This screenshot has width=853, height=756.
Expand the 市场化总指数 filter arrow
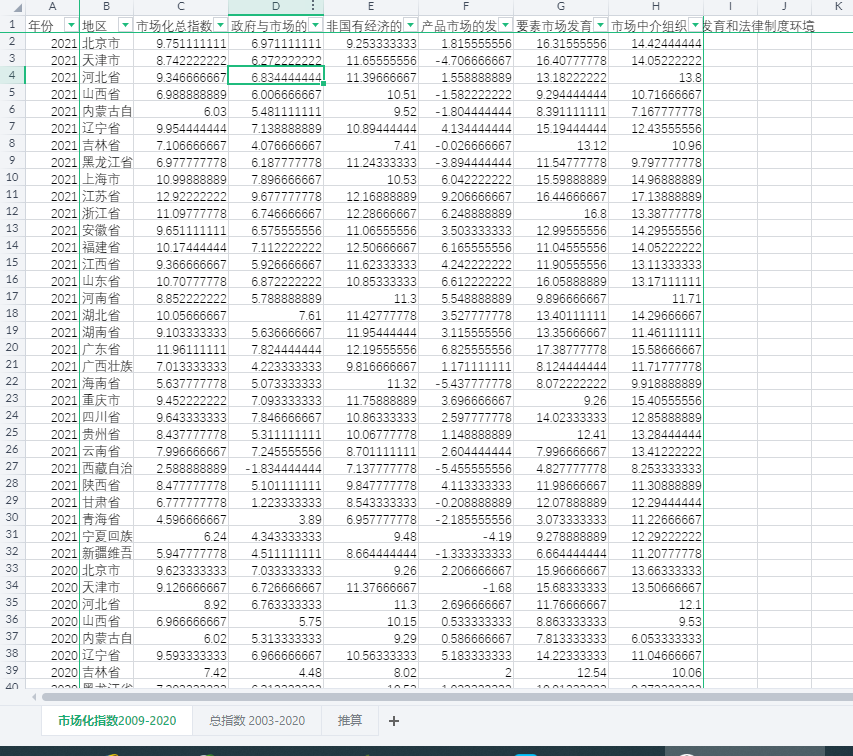coord(219,25)
